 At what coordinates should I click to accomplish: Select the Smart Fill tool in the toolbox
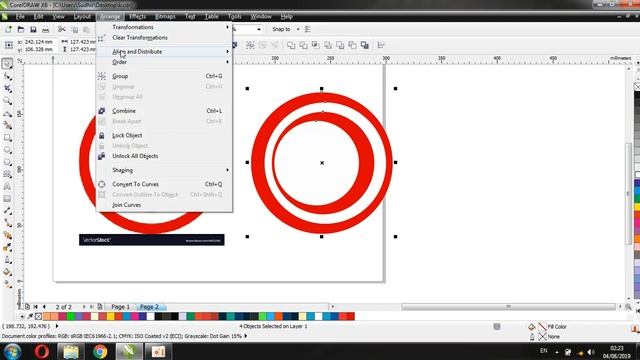coord(7,126)
